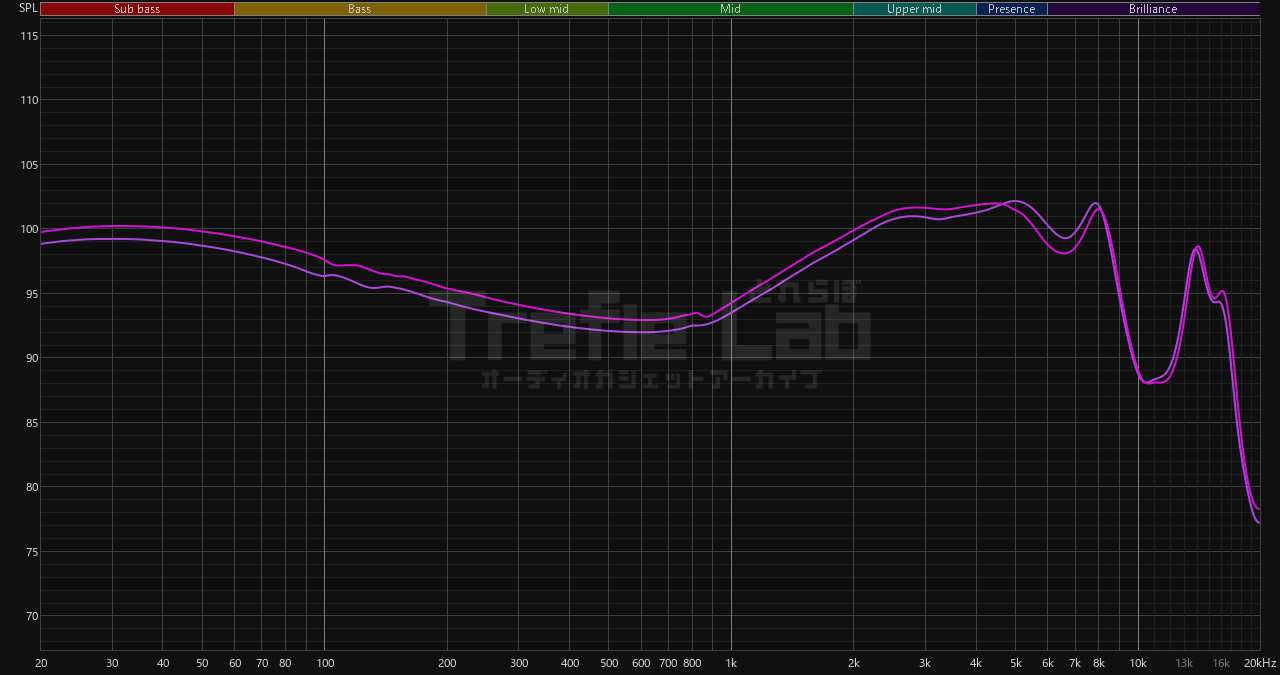
Task: Click the 100 Hz frequency axis label
Action: (324, 663)
